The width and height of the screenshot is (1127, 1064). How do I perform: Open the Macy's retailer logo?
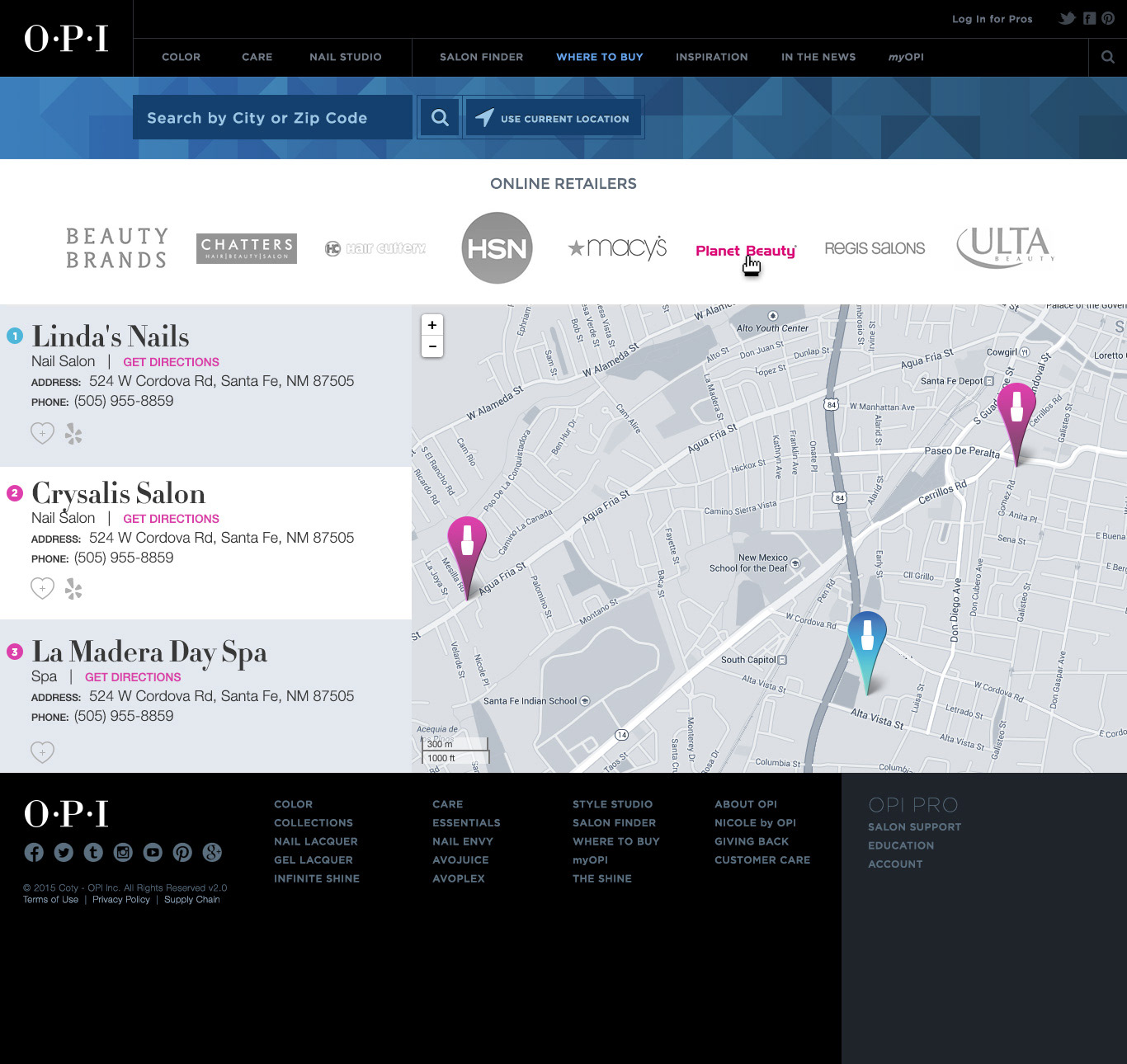coord(618,247)
